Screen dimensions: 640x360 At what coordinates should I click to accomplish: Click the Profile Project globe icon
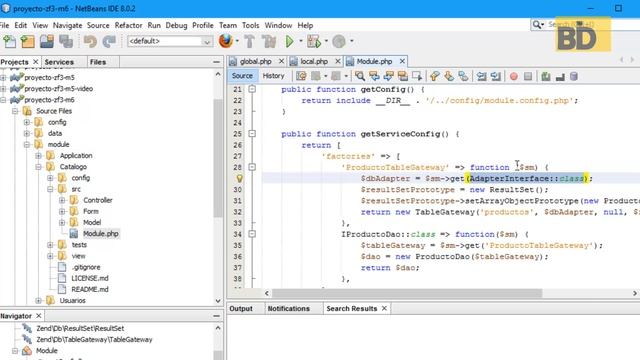[x=339, y=41]
